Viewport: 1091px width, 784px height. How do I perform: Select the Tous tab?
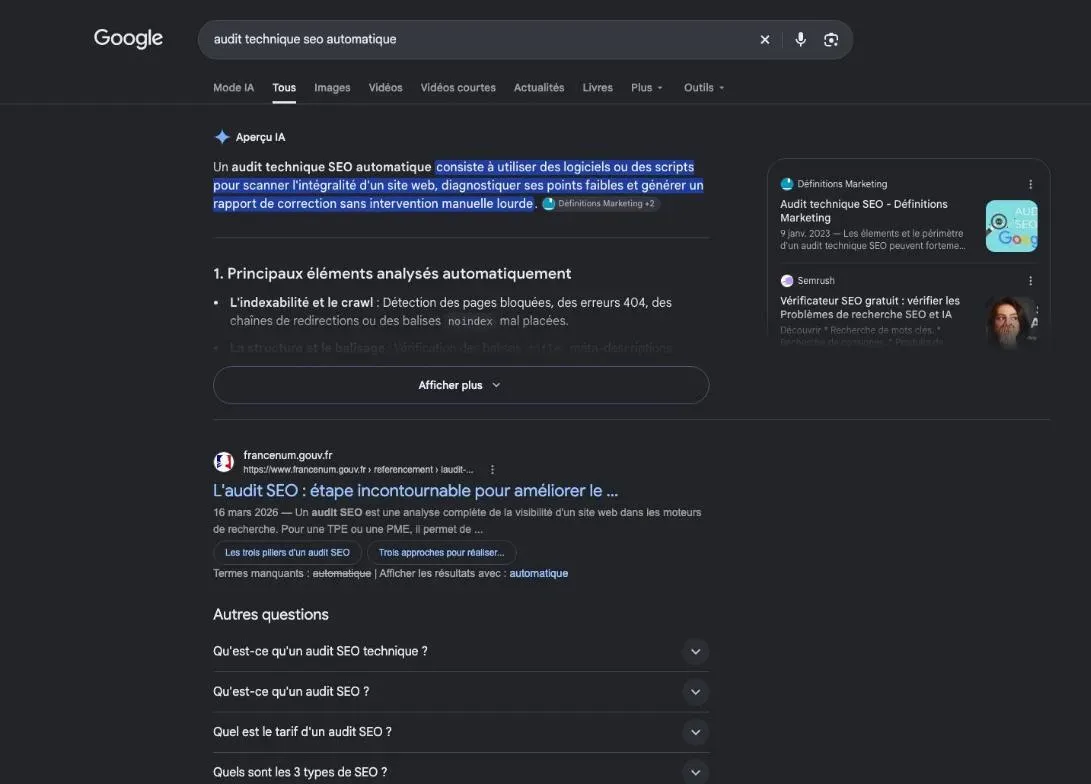284,88
